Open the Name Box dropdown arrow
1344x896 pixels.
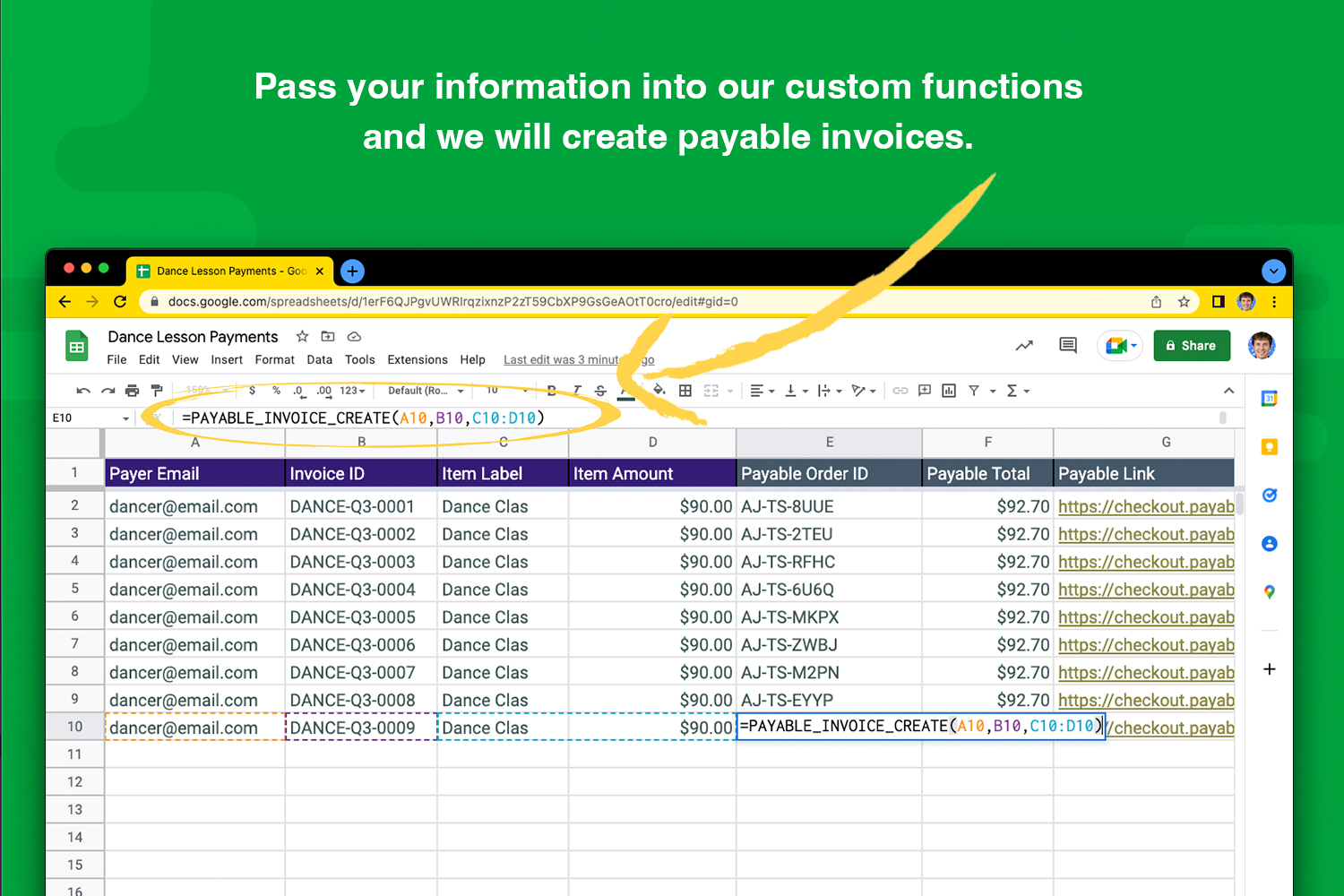point(125,418)
